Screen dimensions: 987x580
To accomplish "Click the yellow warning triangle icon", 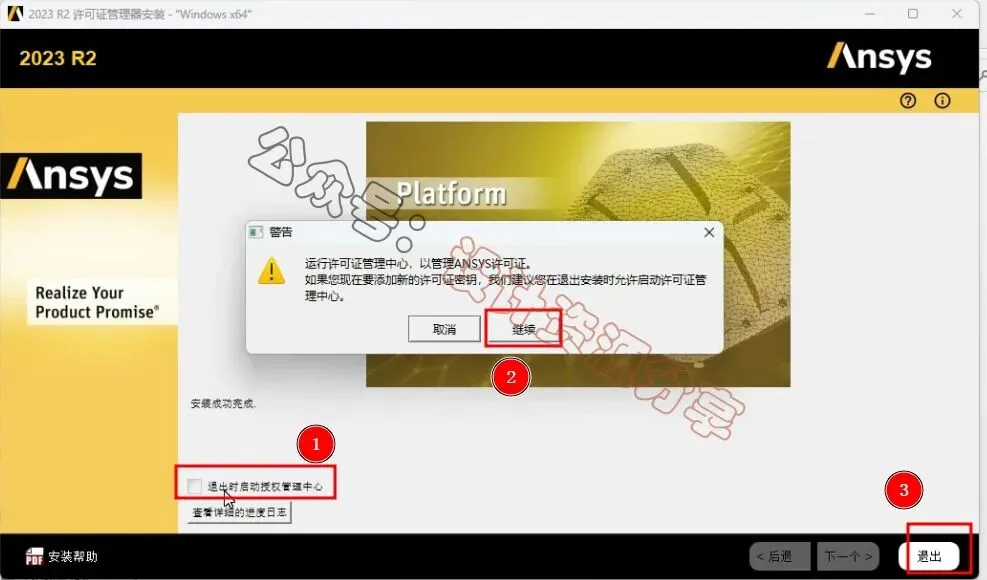I will [x=271, y=271].
